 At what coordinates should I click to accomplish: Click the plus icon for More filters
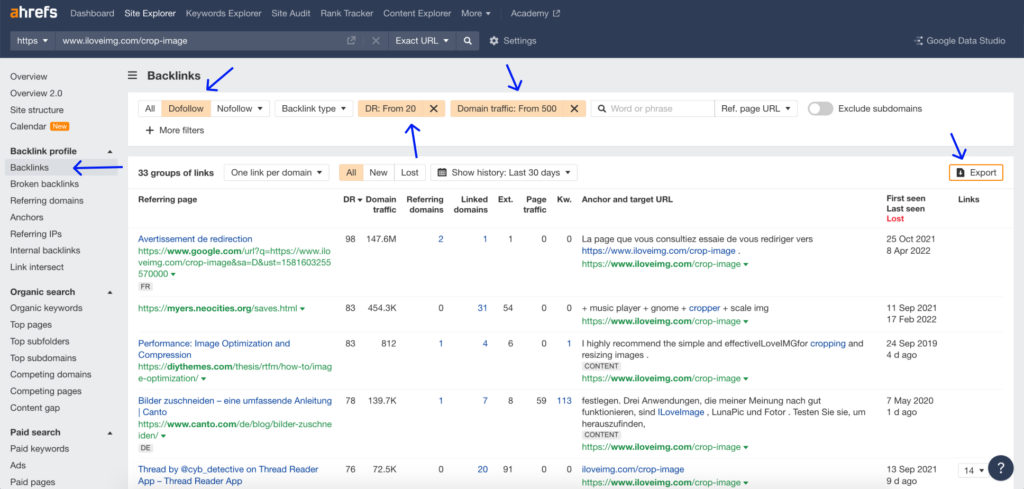[150, 130]
